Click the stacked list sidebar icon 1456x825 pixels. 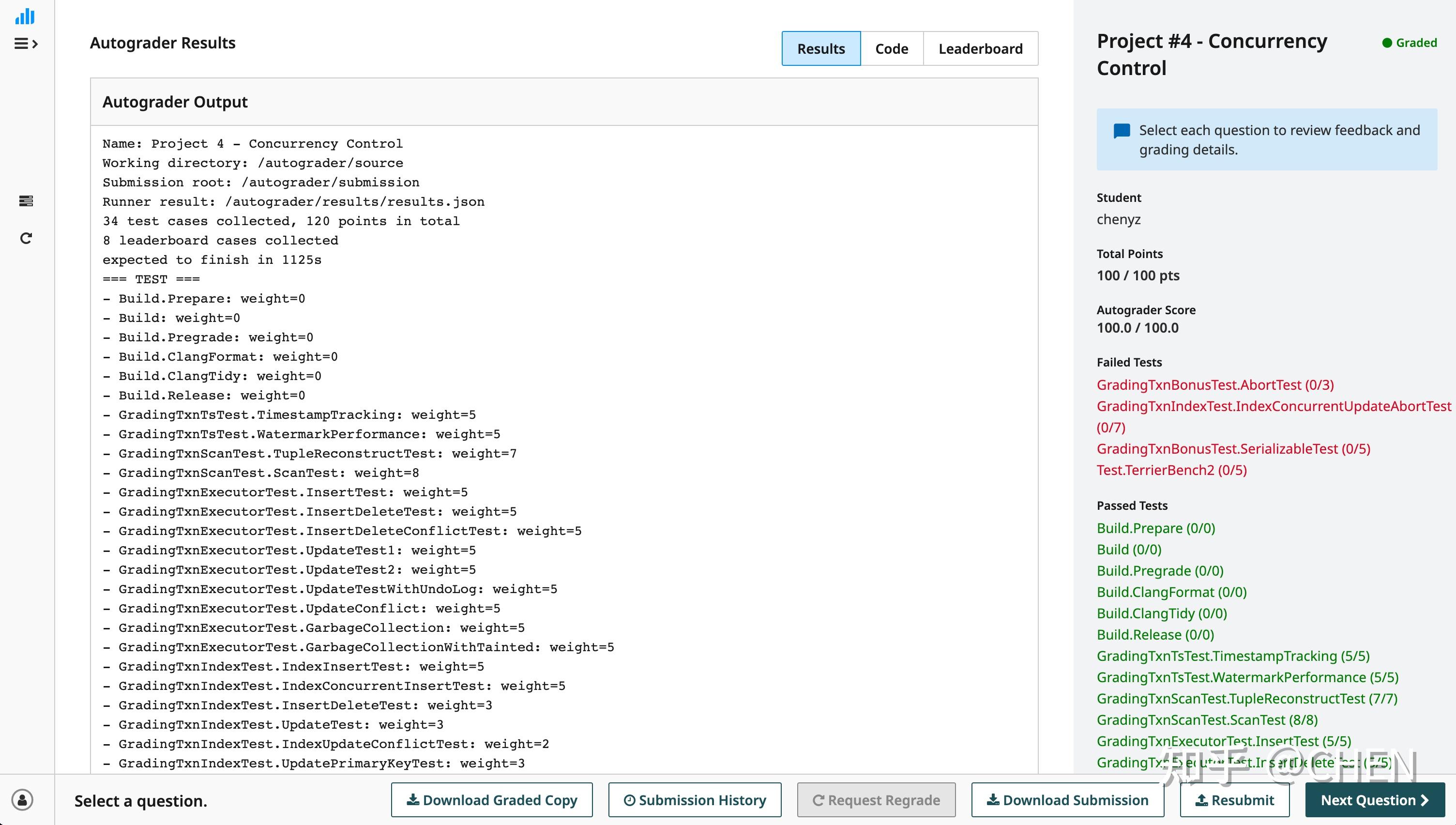(x=26, y=200)
